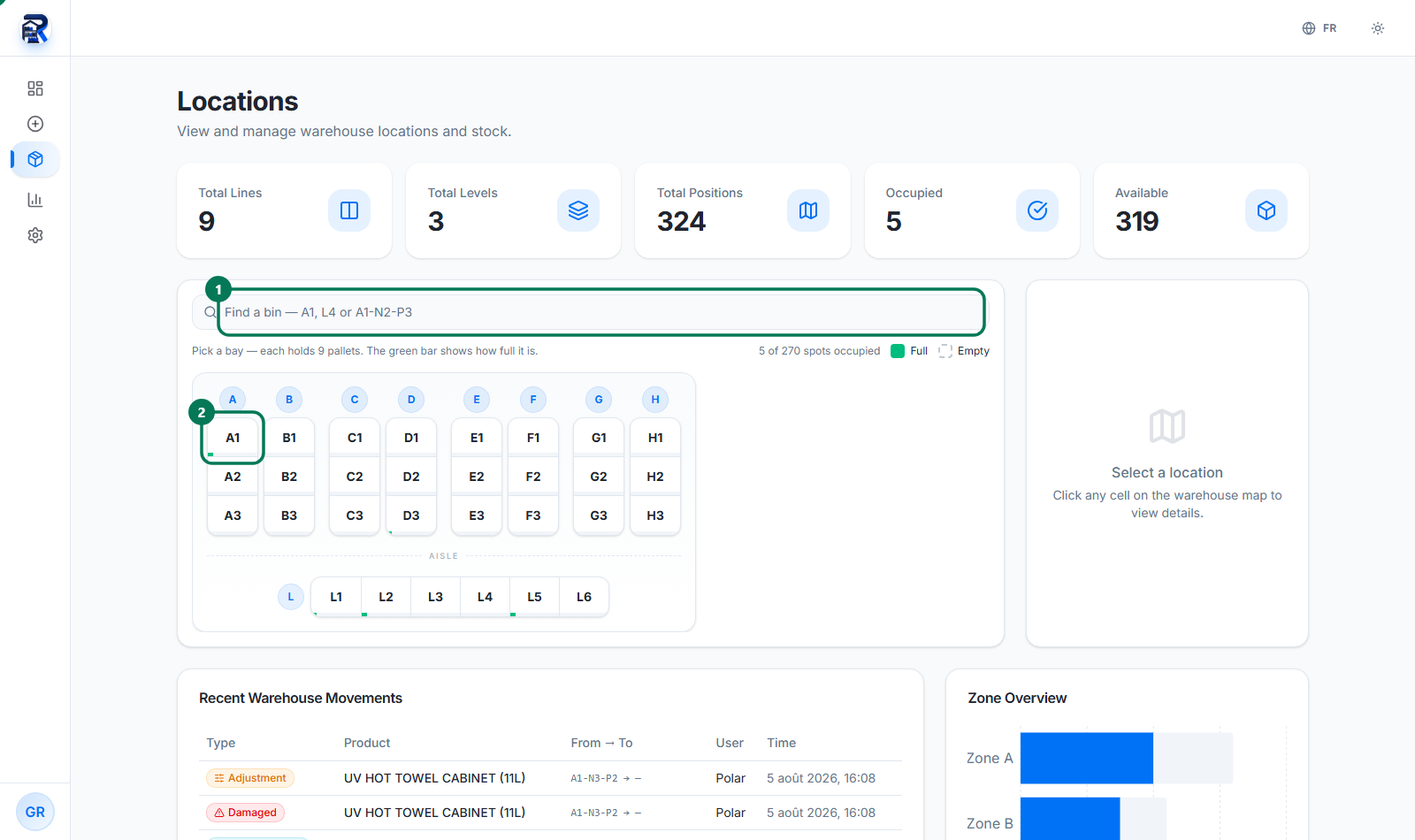Select bay L5 below the aisle

point(534,597)
